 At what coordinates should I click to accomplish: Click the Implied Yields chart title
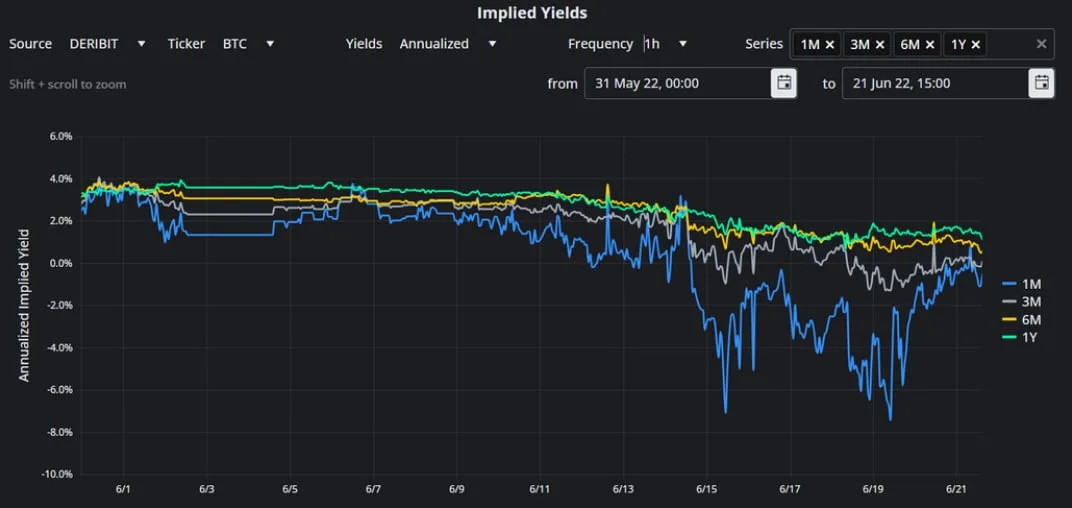coord(532,12)
